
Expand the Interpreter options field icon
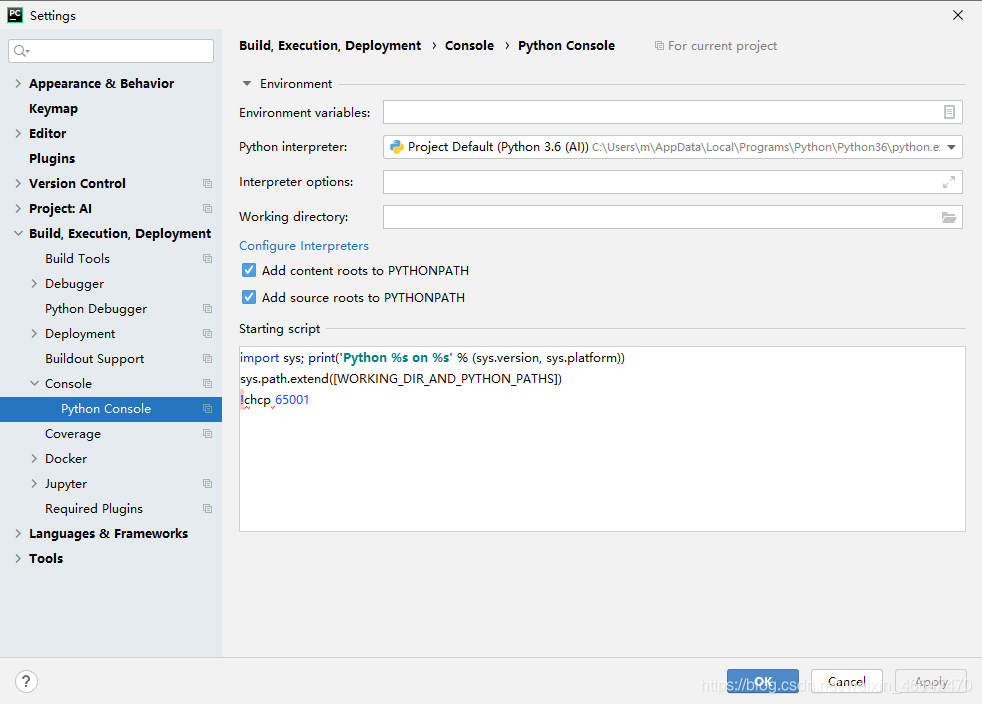coord(949,182)
